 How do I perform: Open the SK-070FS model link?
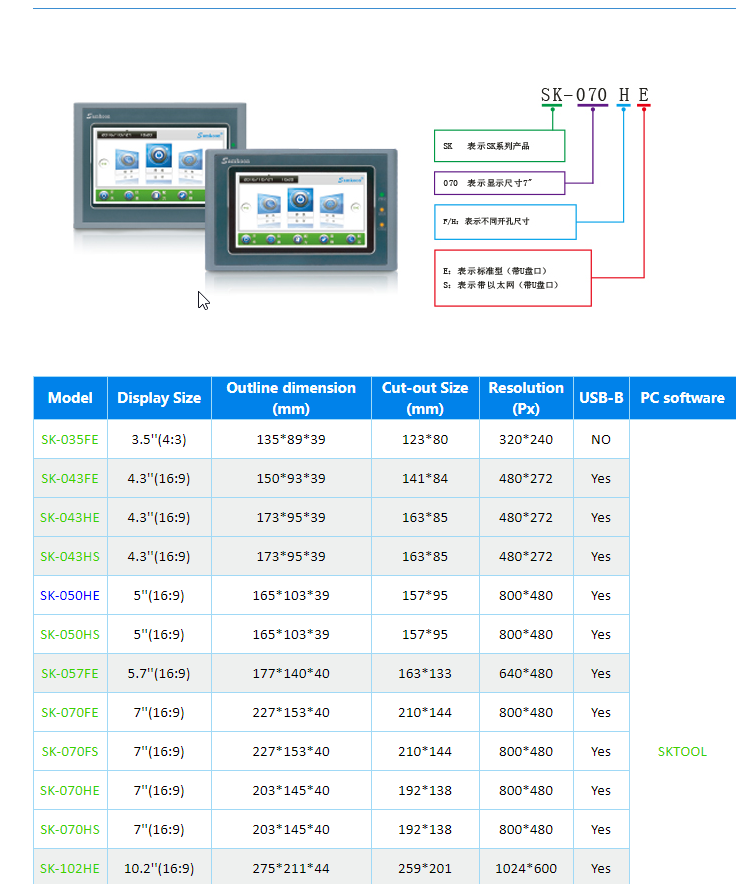coord(70,751)
